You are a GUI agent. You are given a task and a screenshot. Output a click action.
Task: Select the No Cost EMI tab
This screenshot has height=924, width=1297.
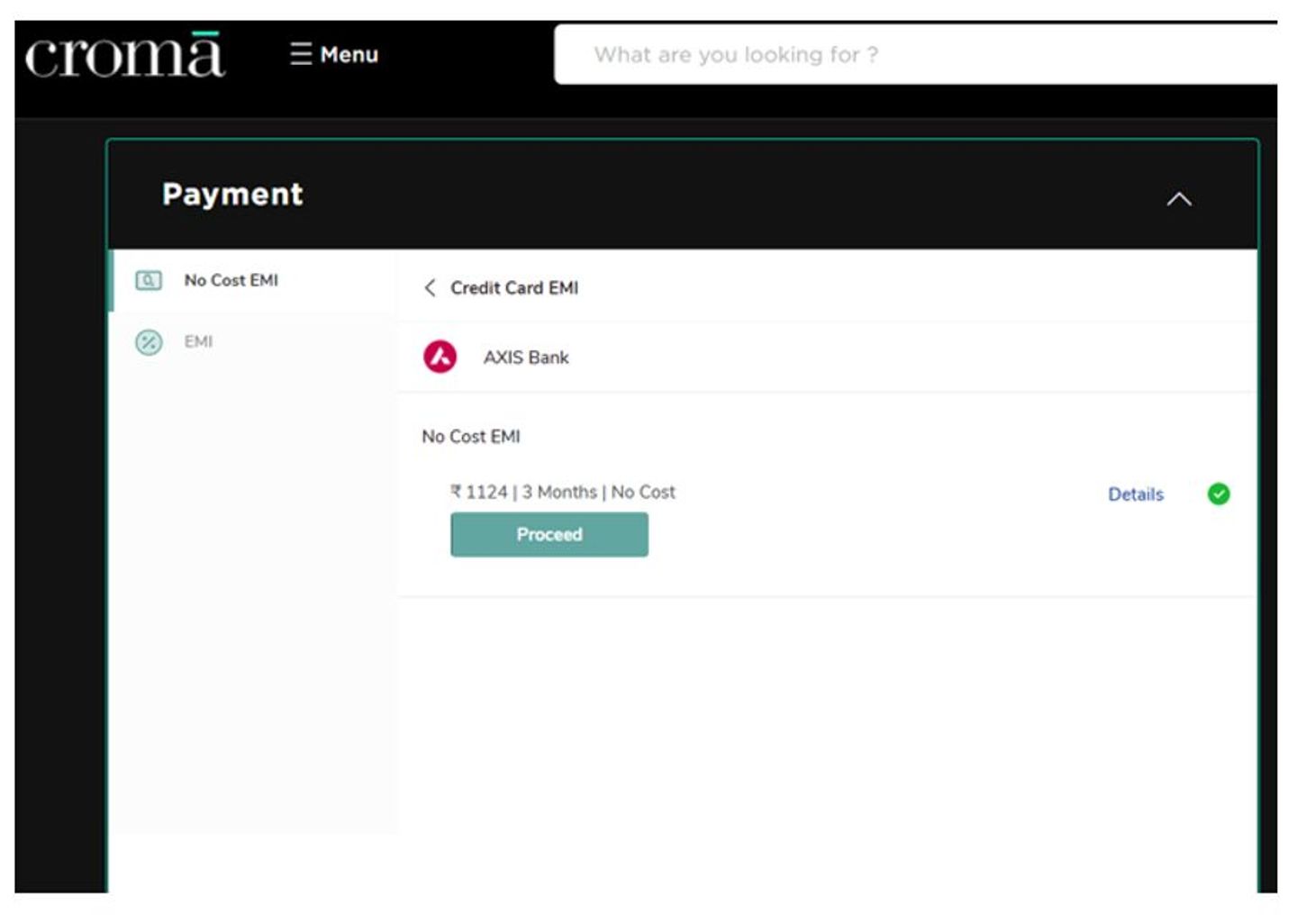coord(231,280)
